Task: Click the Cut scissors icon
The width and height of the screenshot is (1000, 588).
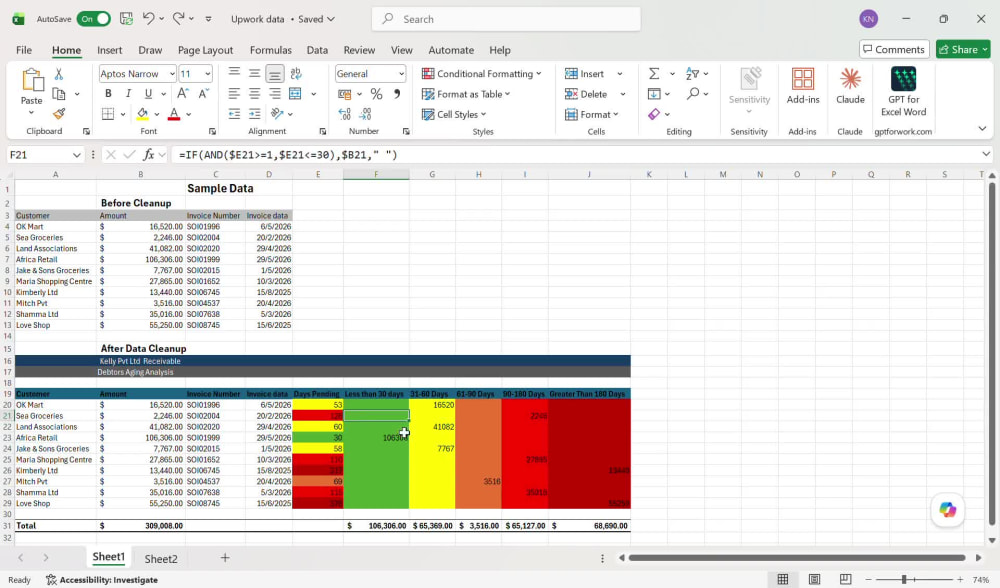Action: coord(59,74)
